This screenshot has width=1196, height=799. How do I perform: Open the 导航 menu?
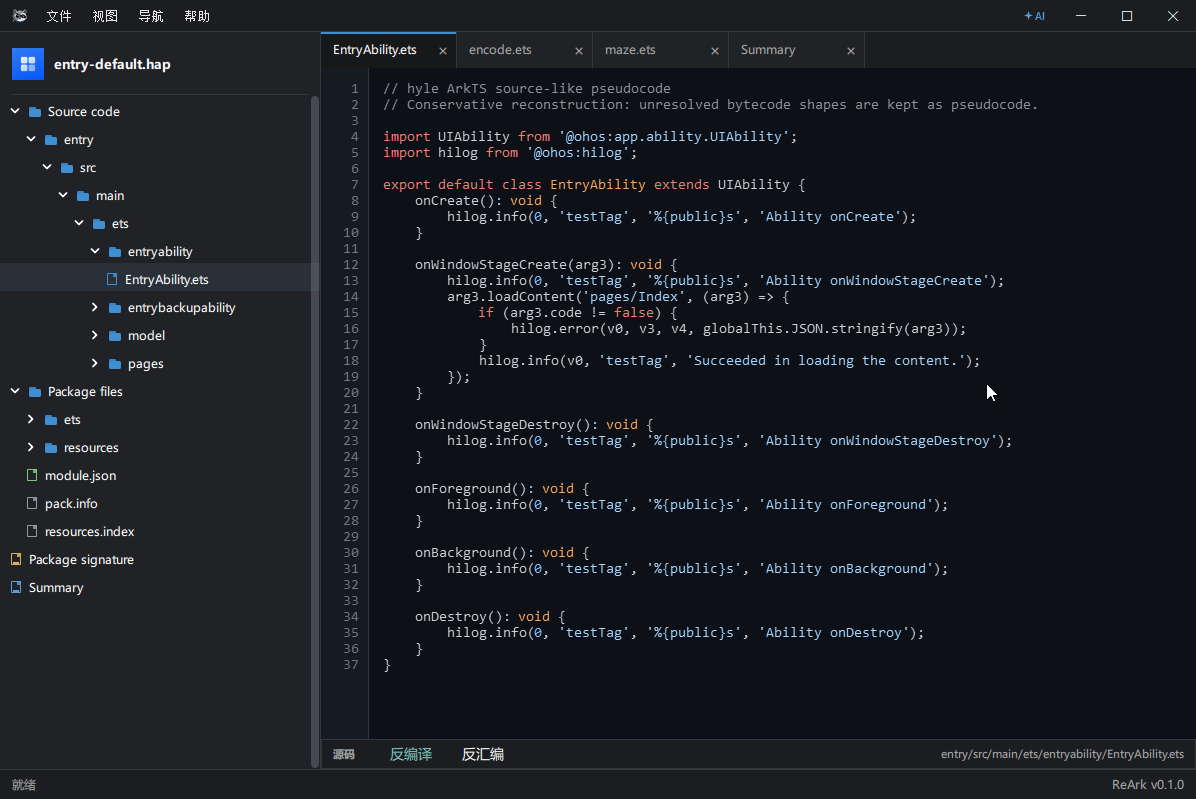[x=151, y=16]
